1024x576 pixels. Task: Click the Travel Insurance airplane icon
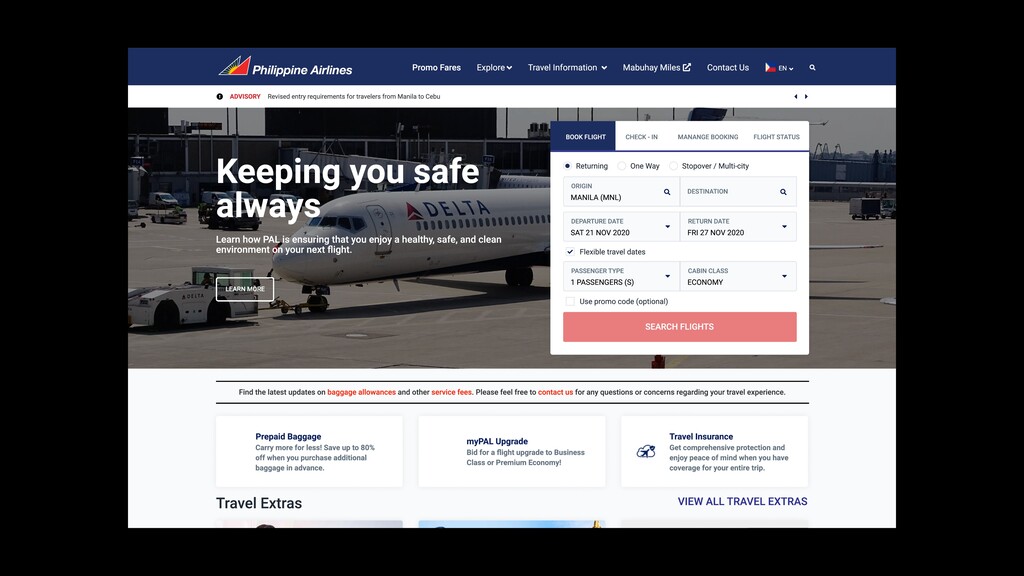[646, 451]
